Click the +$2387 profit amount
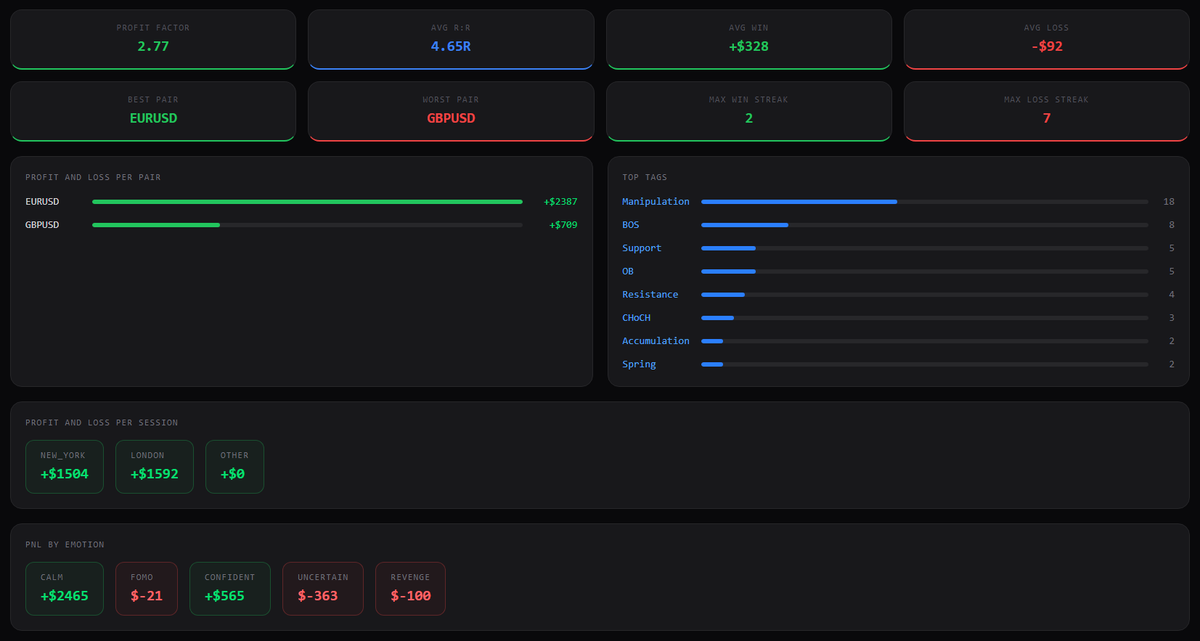Image resolution: width=1200 pixels, height=641 pixels. [561, 202]
